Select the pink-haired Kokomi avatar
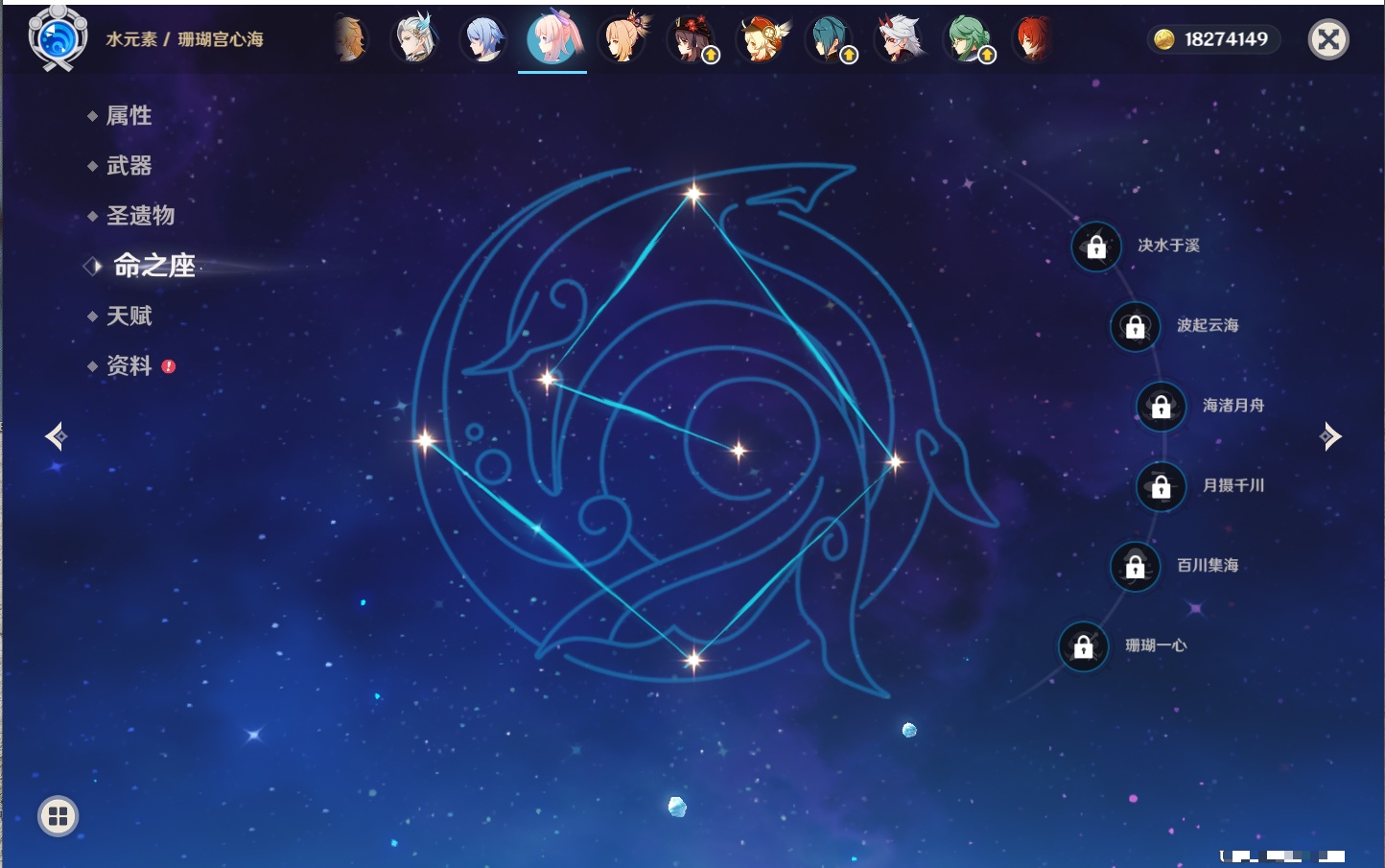 pyautogui.click(x=553, y=38)
